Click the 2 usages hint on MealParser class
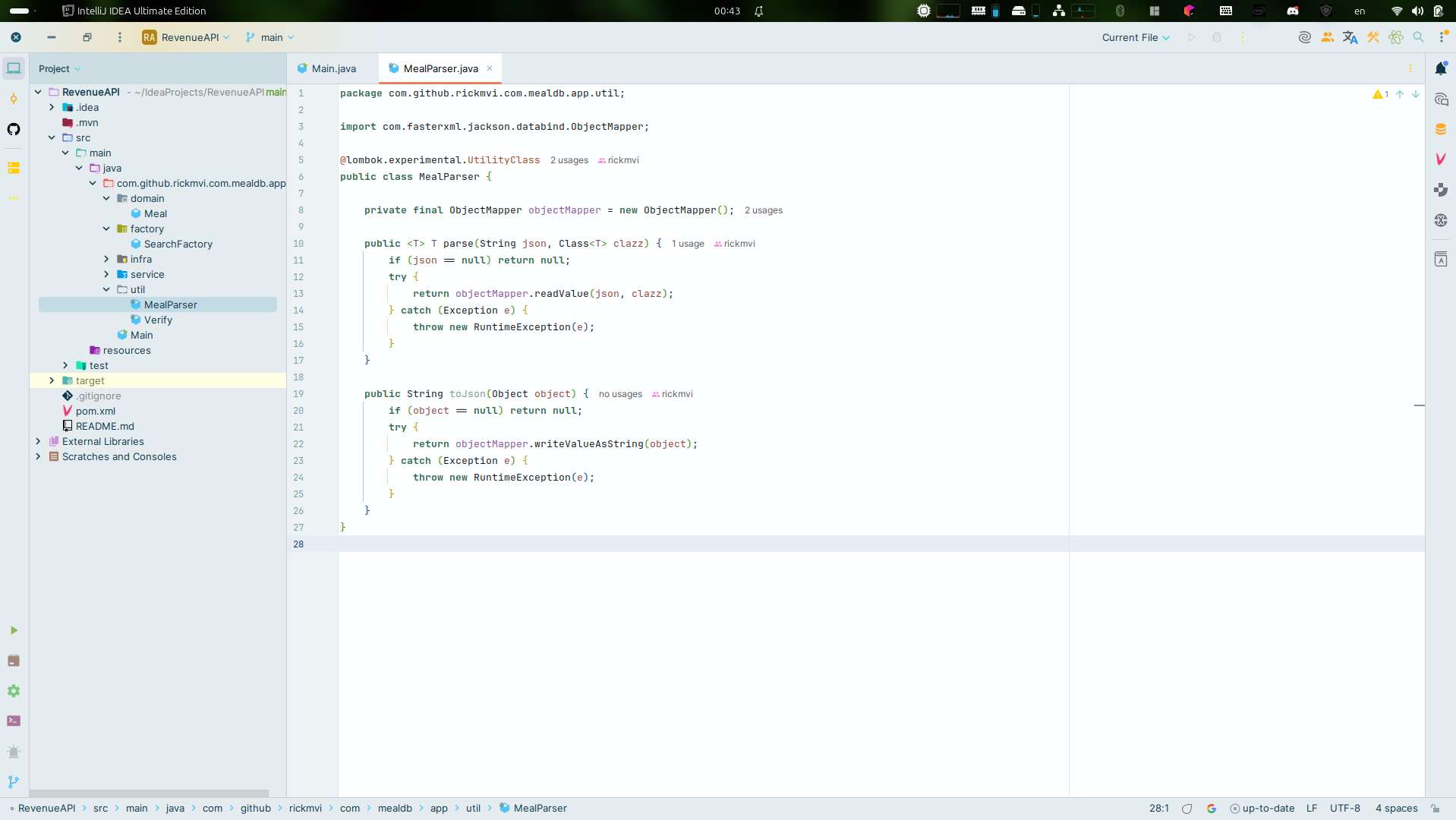This screenshot has height=820, width=1456. tap(569, 160)
